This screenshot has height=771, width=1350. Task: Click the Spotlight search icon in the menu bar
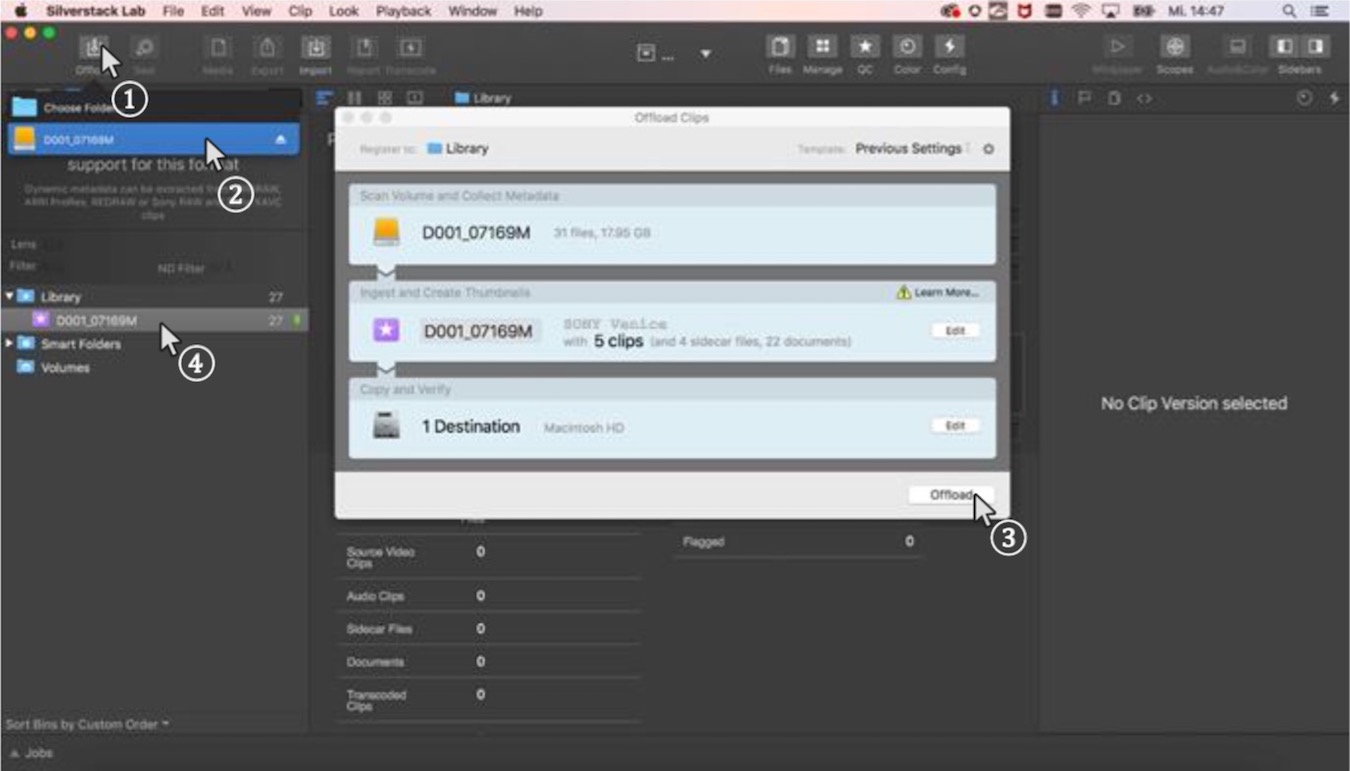[x=1289, y=11]
